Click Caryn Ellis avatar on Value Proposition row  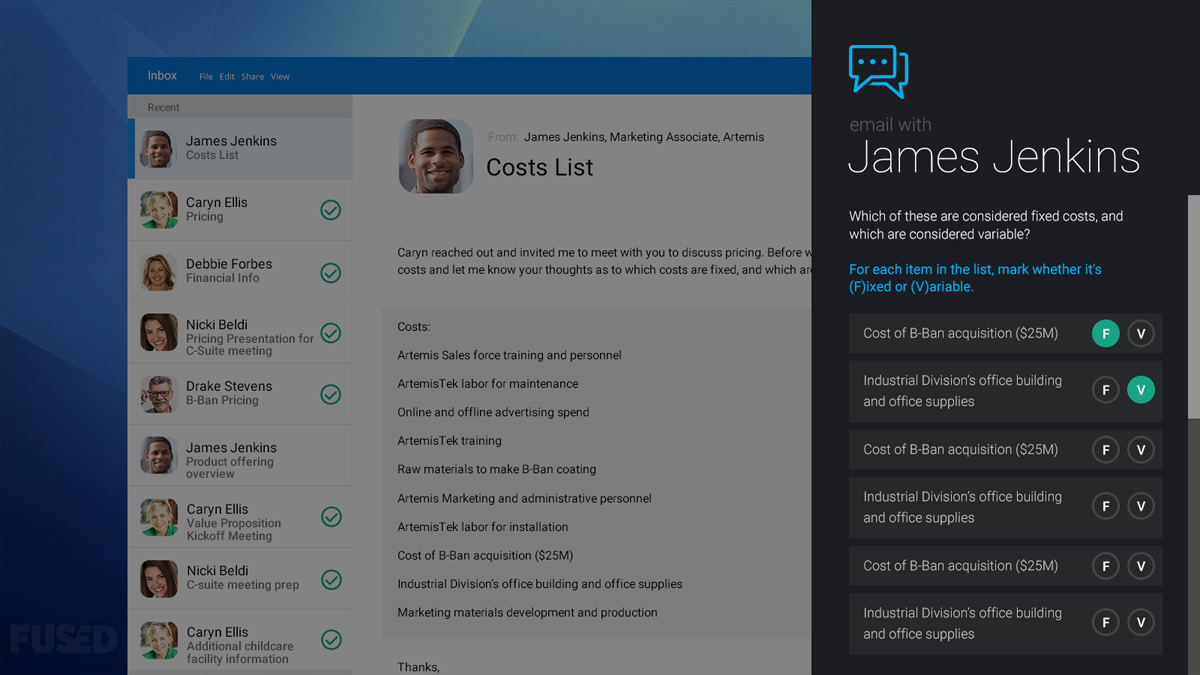158,517
